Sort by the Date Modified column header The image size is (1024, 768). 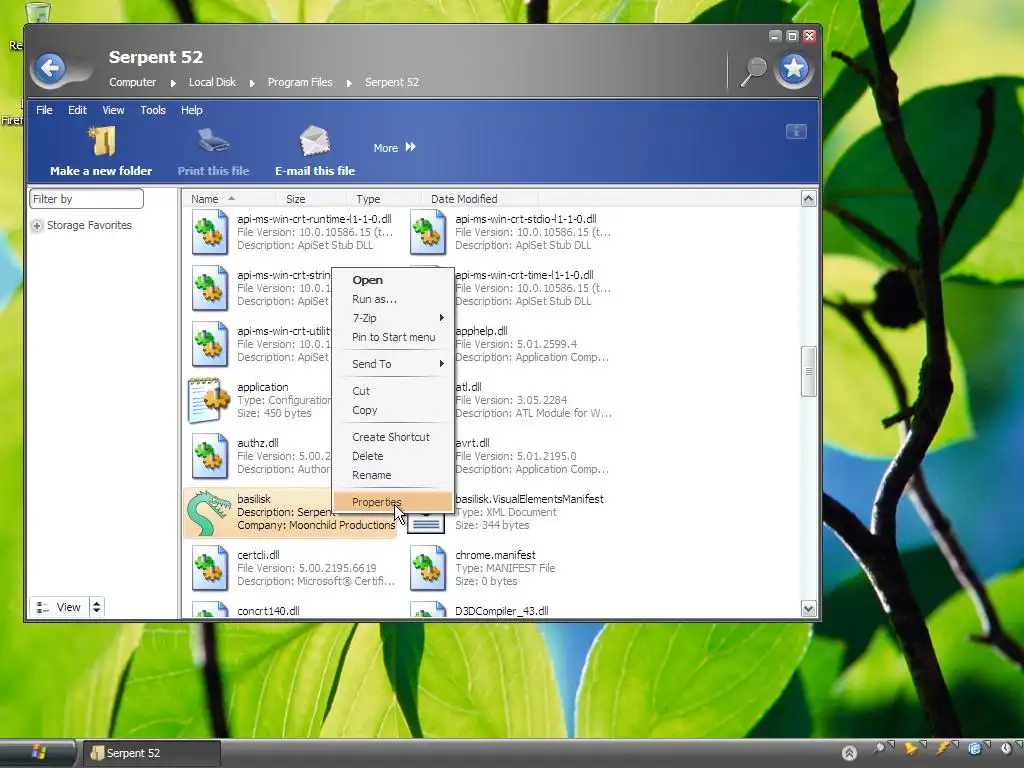(x=480, y=199)
